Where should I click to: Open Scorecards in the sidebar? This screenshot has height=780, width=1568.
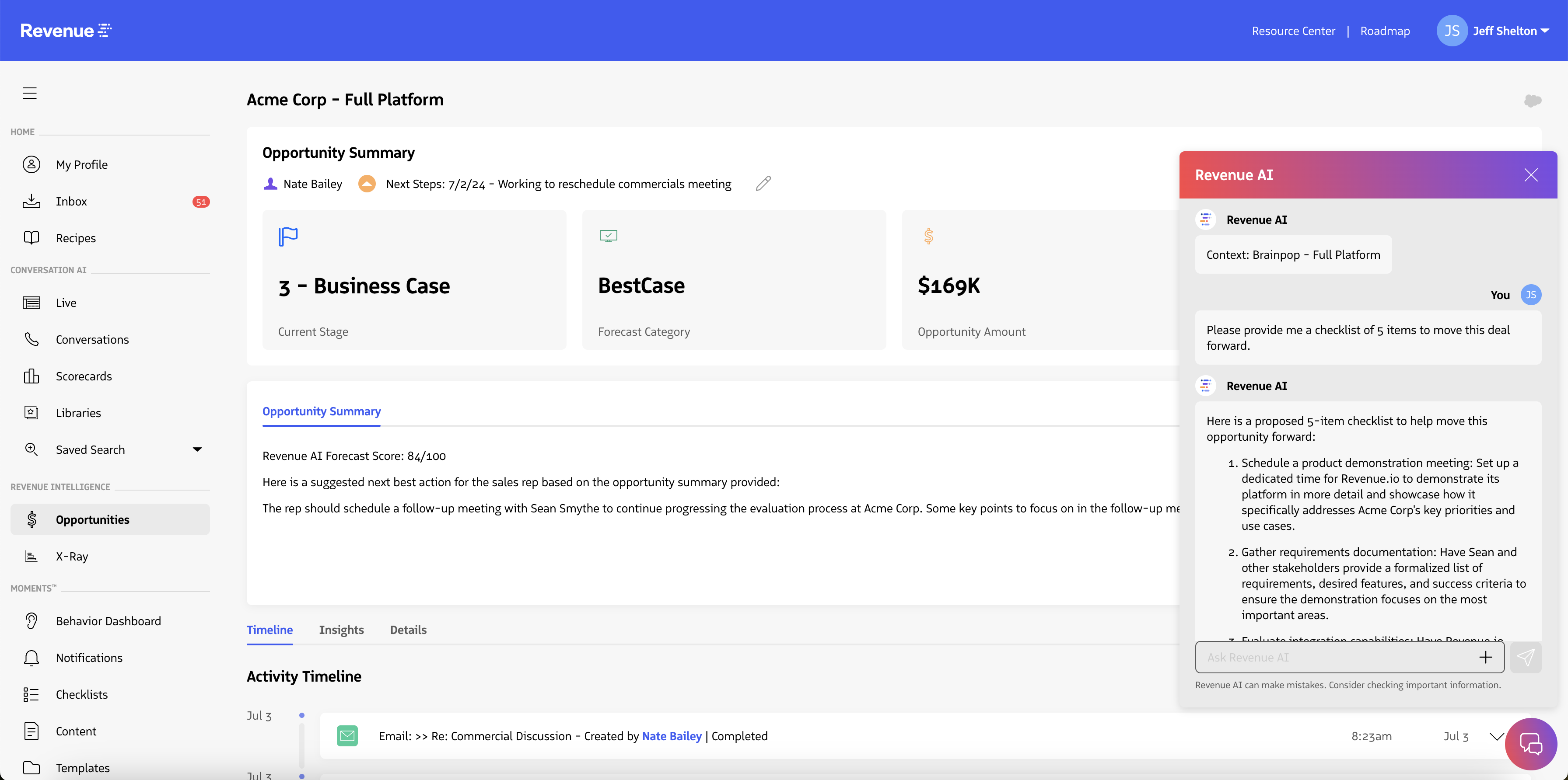pos(84,376)
